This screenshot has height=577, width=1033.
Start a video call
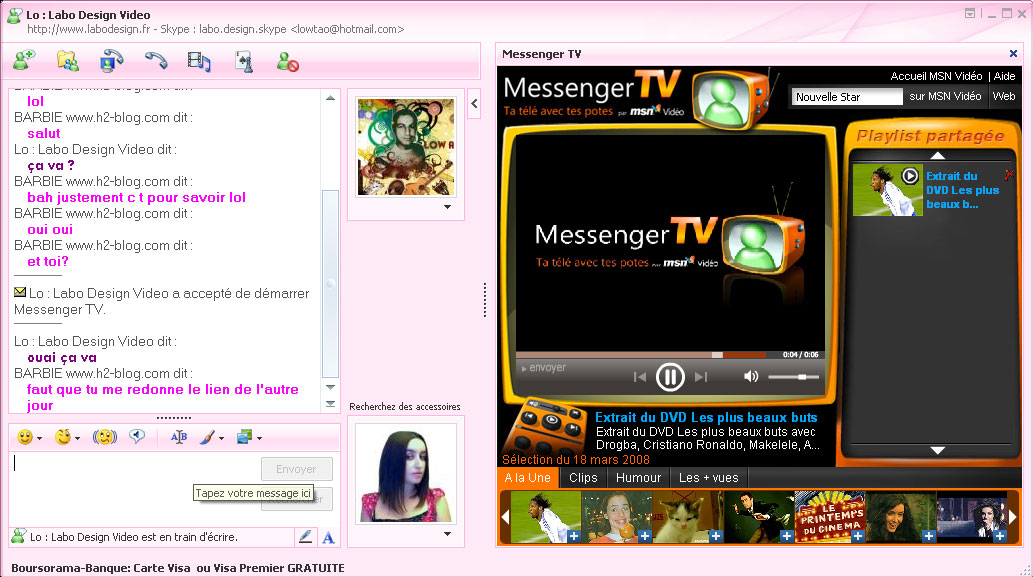point(112,61)
